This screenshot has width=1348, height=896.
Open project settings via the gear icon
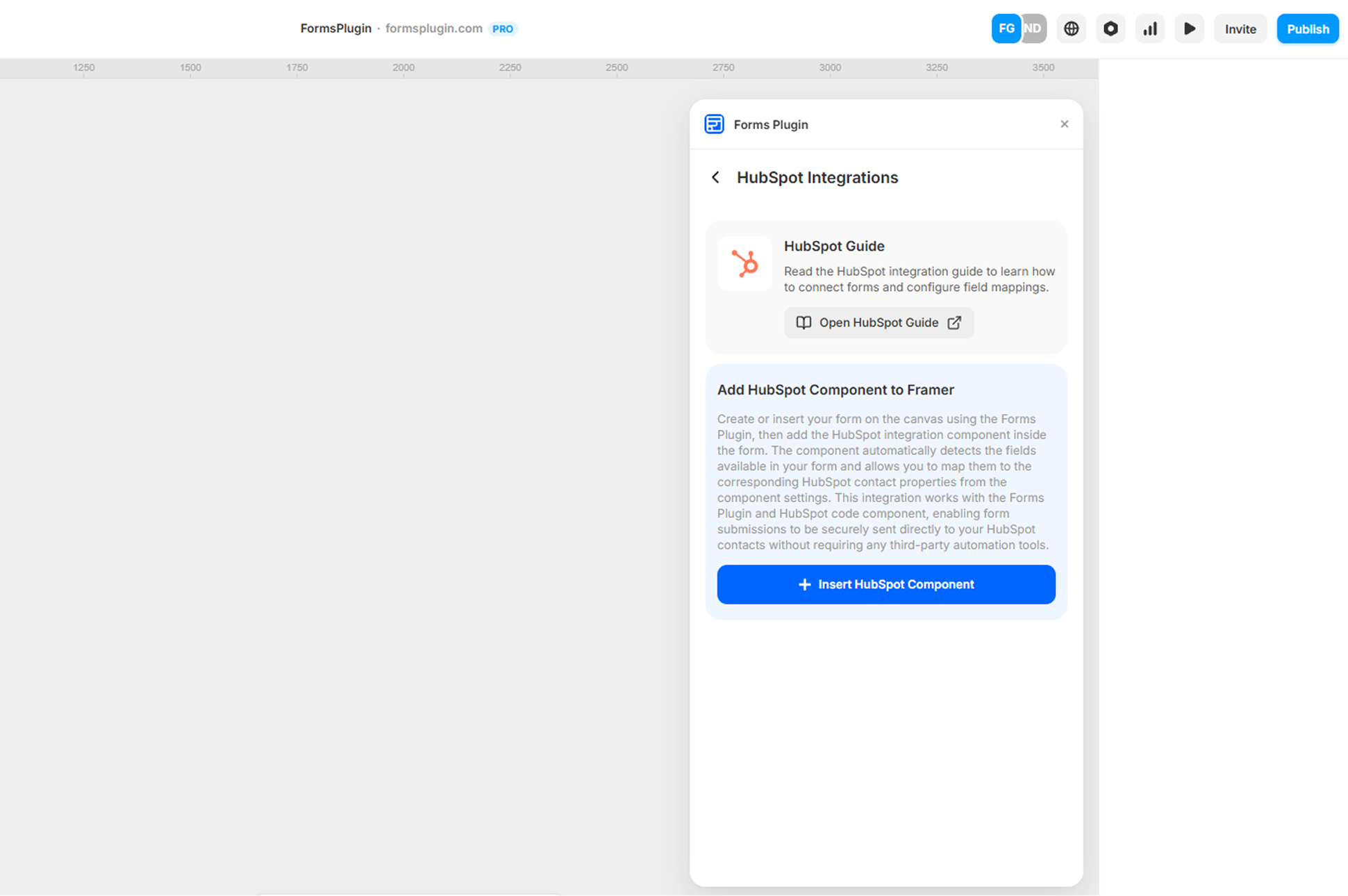coord(1110,28)
